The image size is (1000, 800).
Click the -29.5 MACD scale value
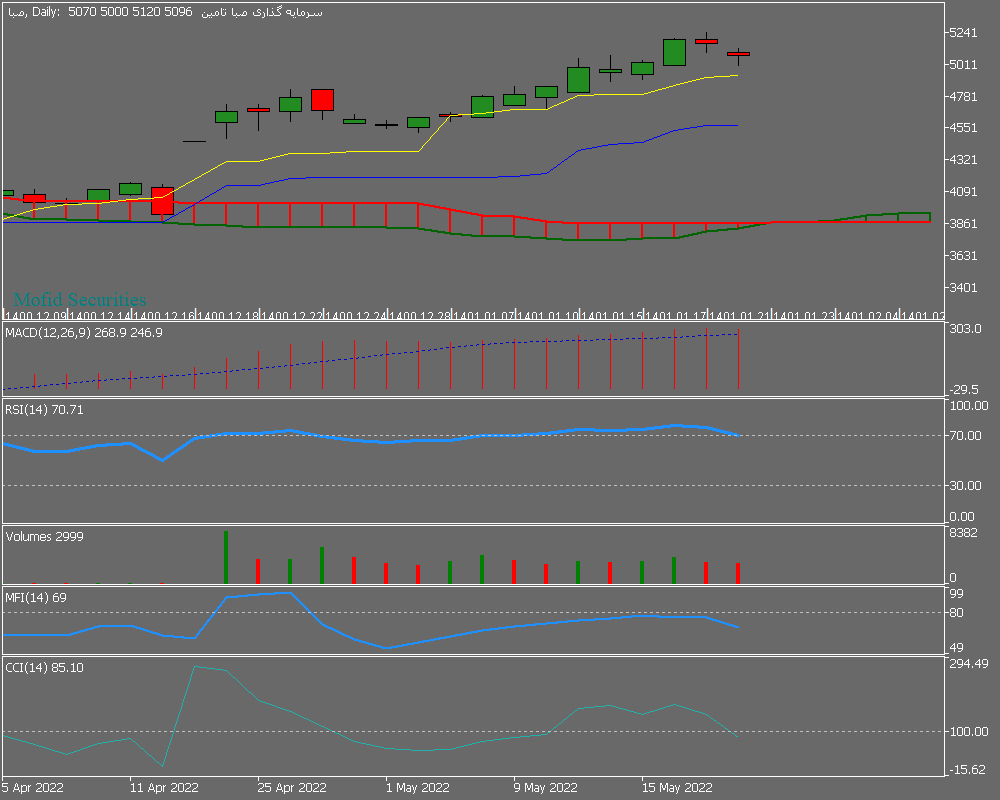click(964, 390)
